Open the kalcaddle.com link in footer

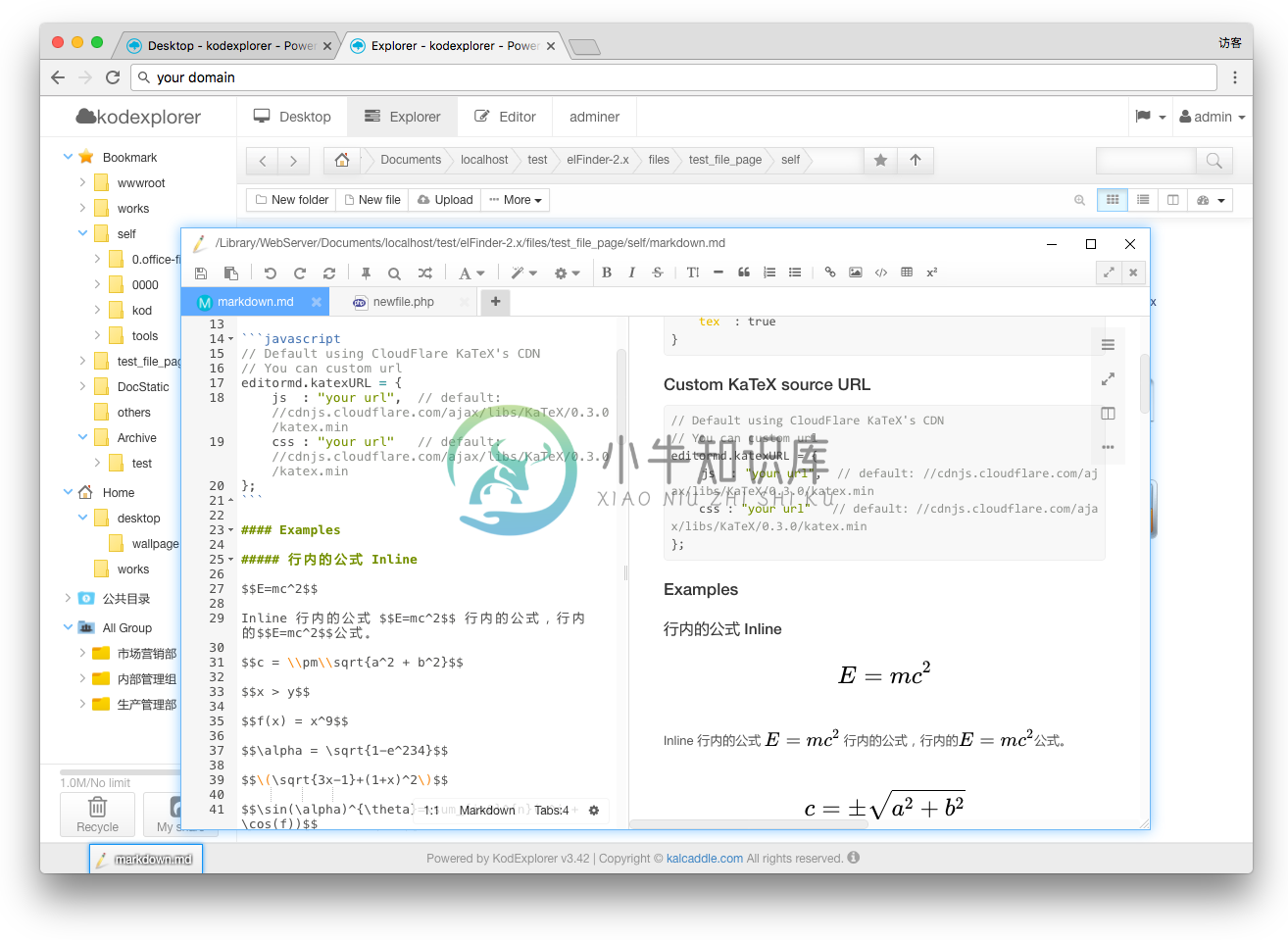click(705, 859)
